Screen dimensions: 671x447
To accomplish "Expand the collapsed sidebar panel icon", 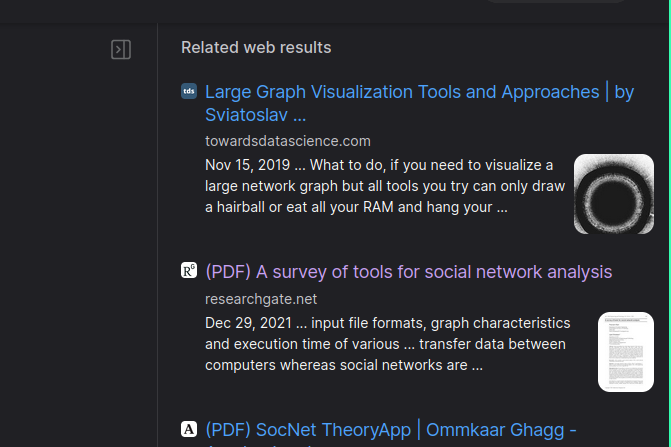I will click(x=121, y=50).
